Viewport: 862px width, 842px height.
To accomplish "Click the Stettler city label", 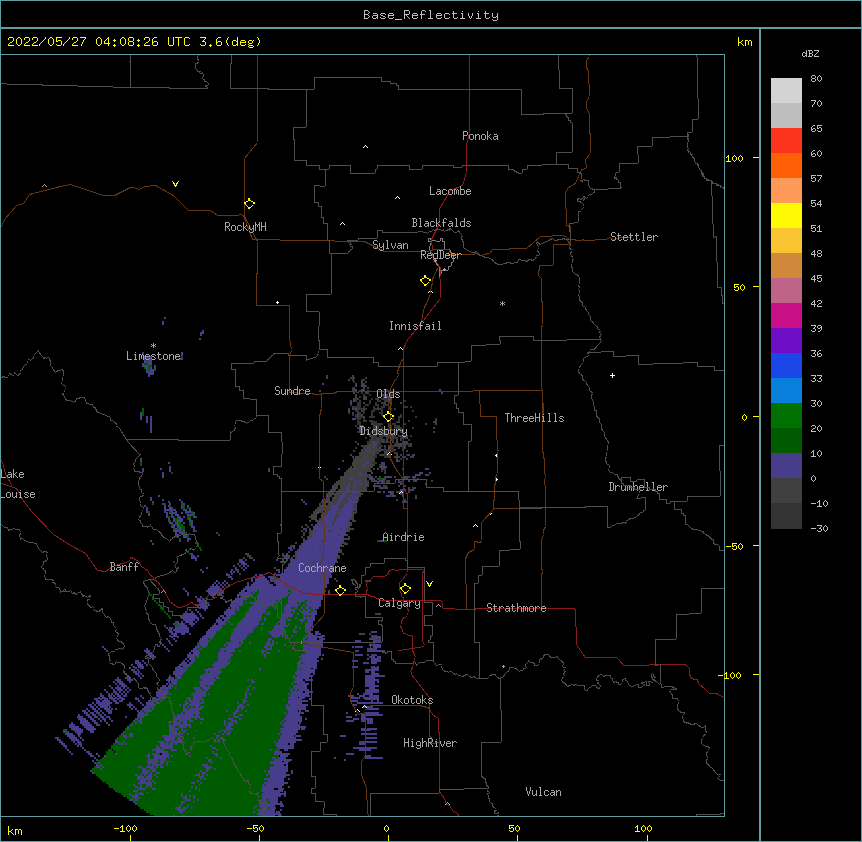I will (x=634, y=237).
